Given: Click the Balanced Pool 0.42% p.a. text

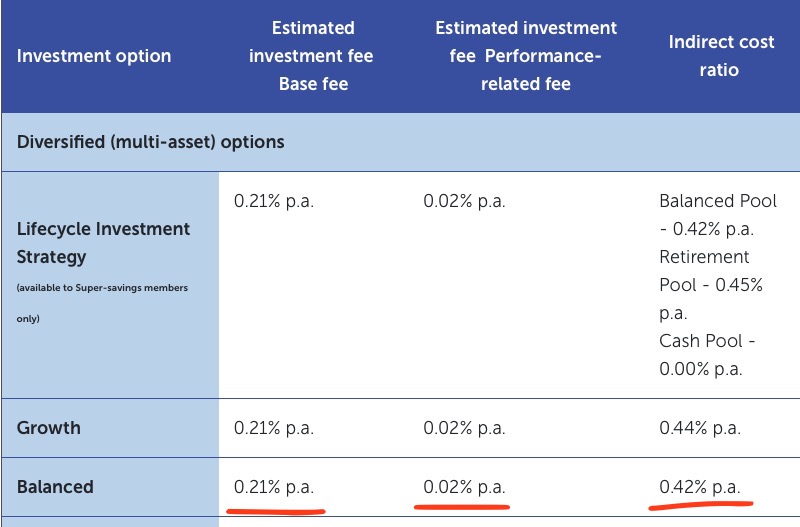Looking at the screenshot, I should [x=717, y=215].
